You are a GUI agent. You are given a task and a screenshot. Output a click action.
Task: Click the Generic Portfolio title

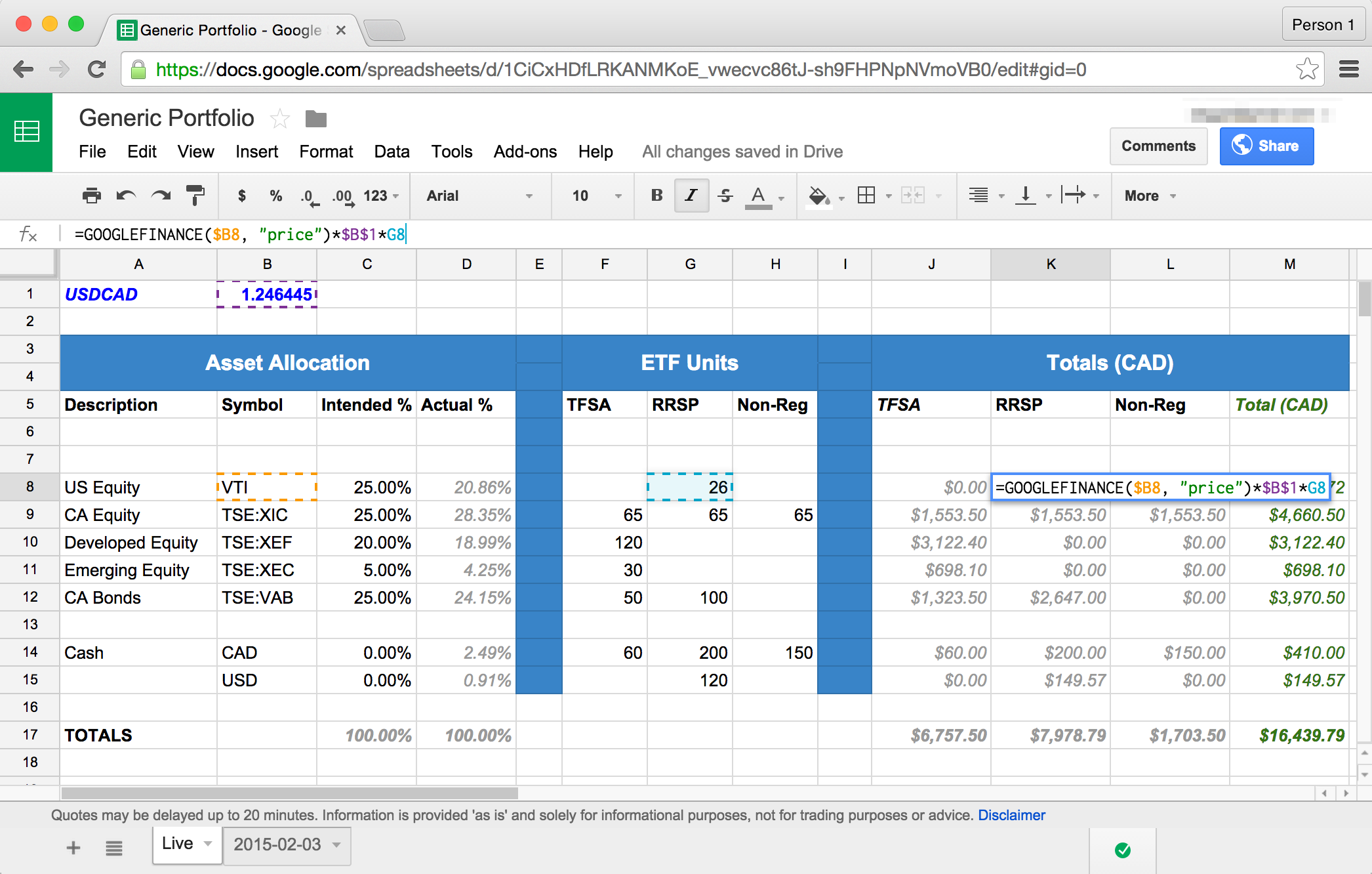[x=167, y=118]
